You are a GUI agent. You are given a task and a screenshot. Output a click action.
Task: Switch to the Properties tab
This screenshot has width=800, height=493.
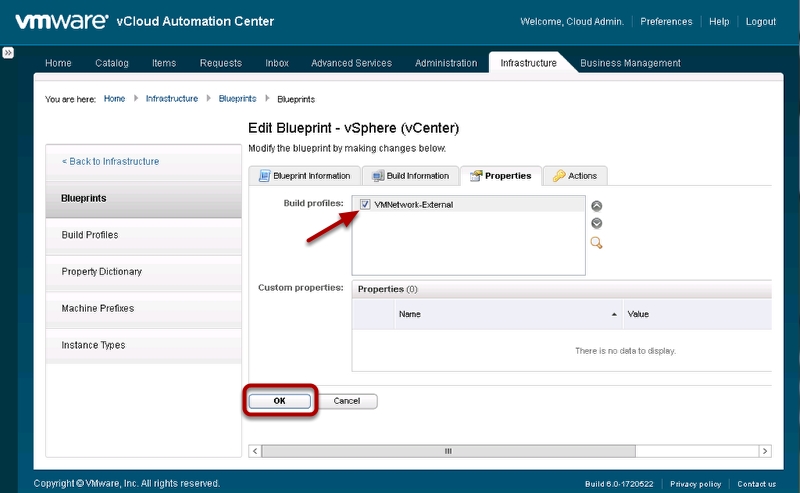[501, 176]
